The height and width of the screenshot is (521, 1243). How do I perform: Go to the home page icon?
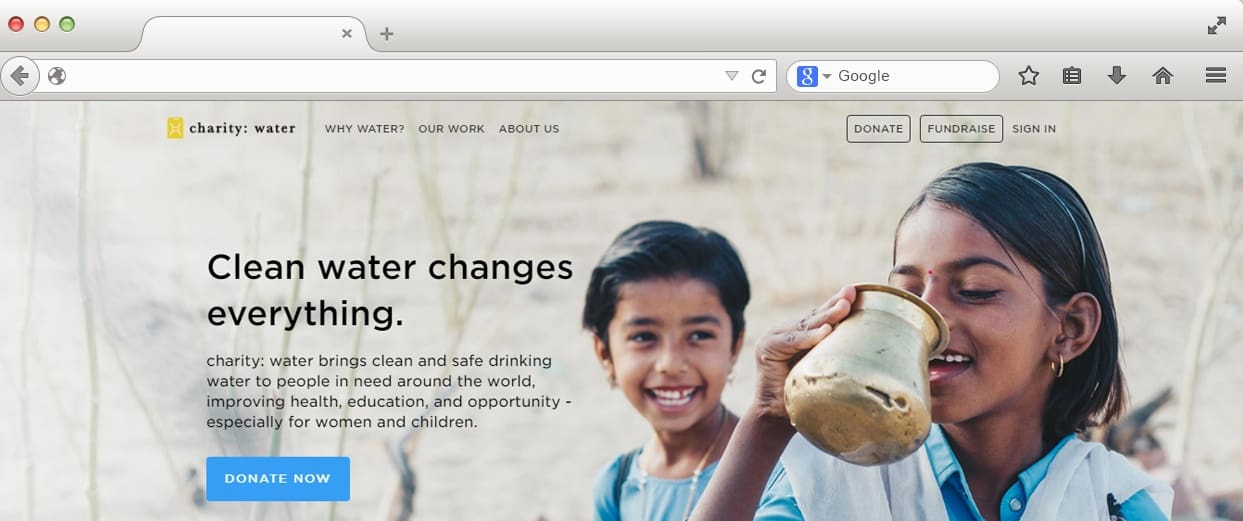pos(1162,76)
